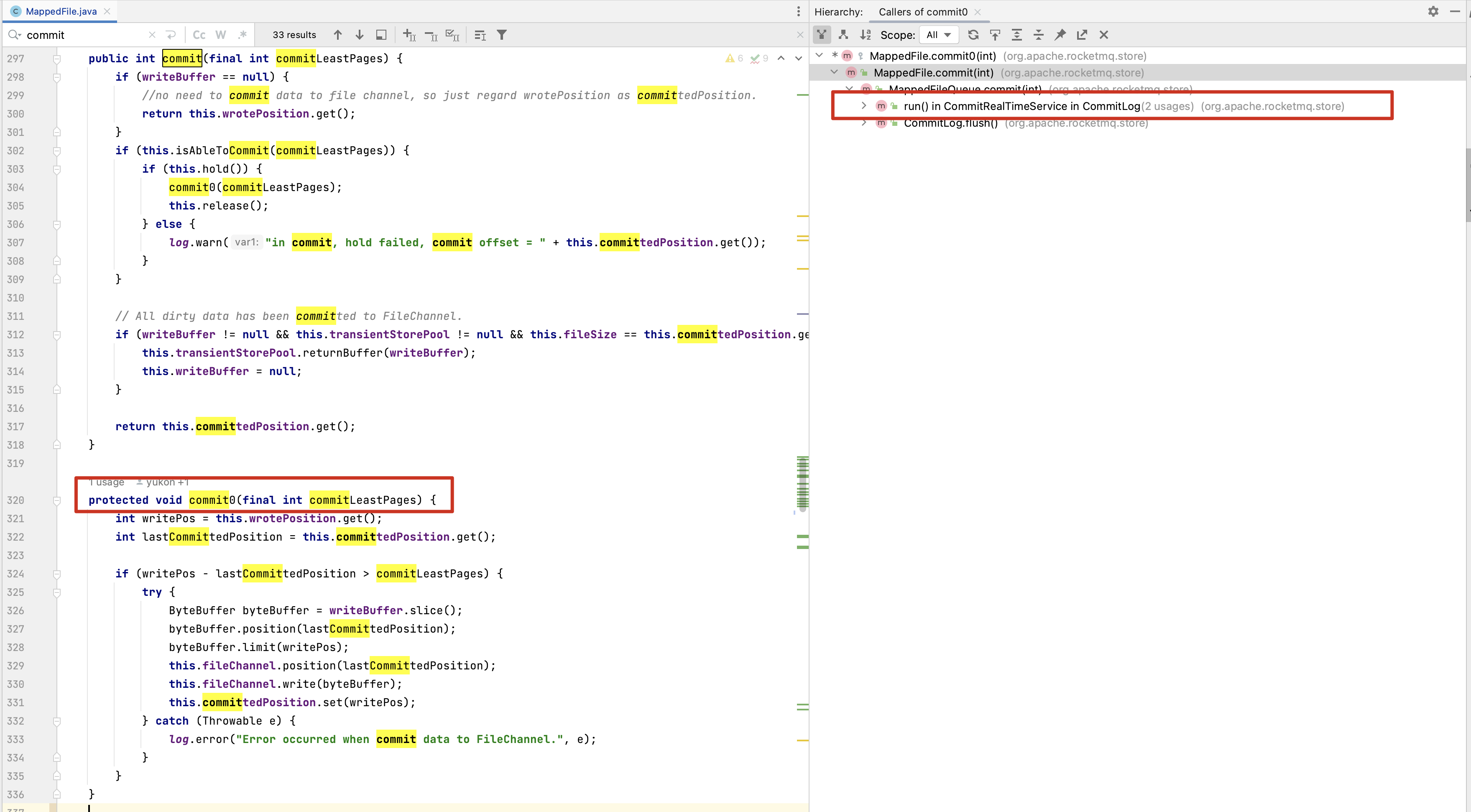Jump to next search occurrence arrow
Screen dimensions: 1471x812
359,35
